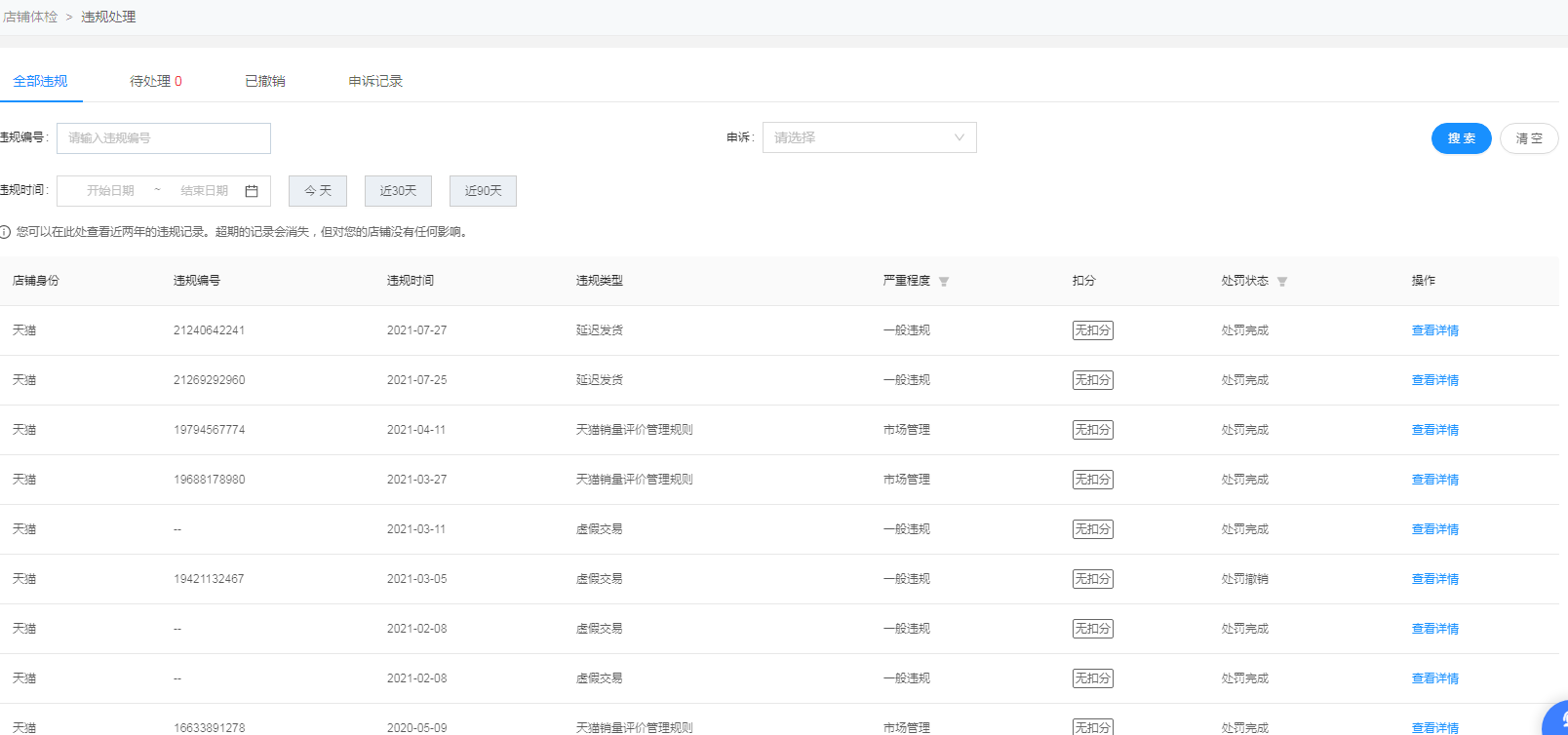Click 处罚完成 status for 21269292960
Viewport: 1568px width, 735px height.
click(1245, 380)
